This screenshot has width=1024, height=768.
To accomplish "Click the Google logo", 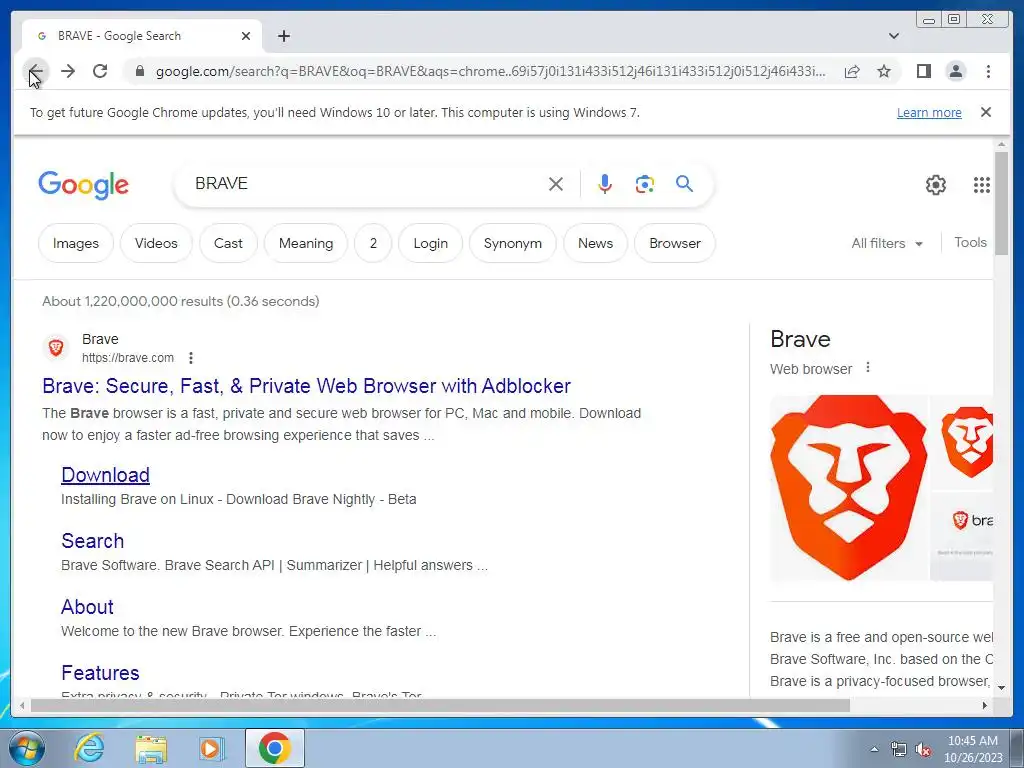I will pyautogui.click(x=84, y=185).
